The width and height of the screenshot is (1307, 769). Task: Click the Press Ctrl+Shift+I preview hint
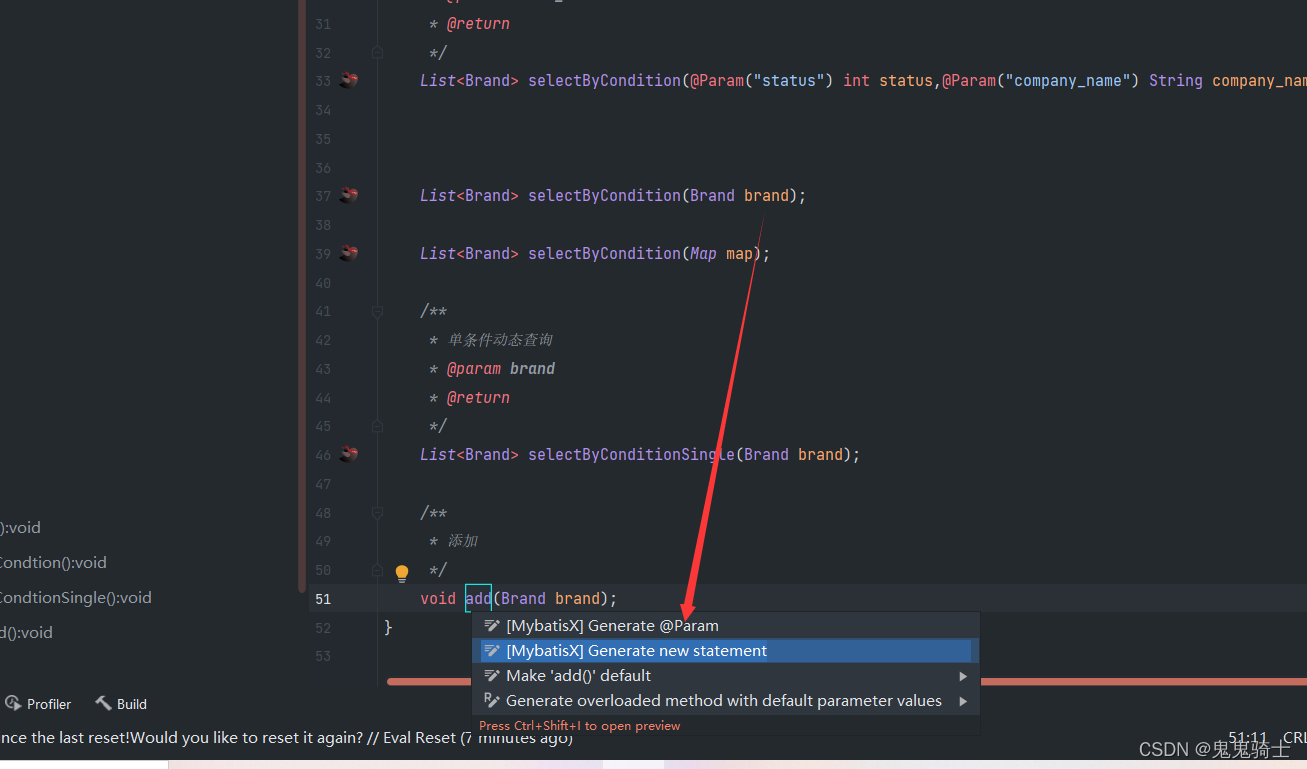point(580,726)
